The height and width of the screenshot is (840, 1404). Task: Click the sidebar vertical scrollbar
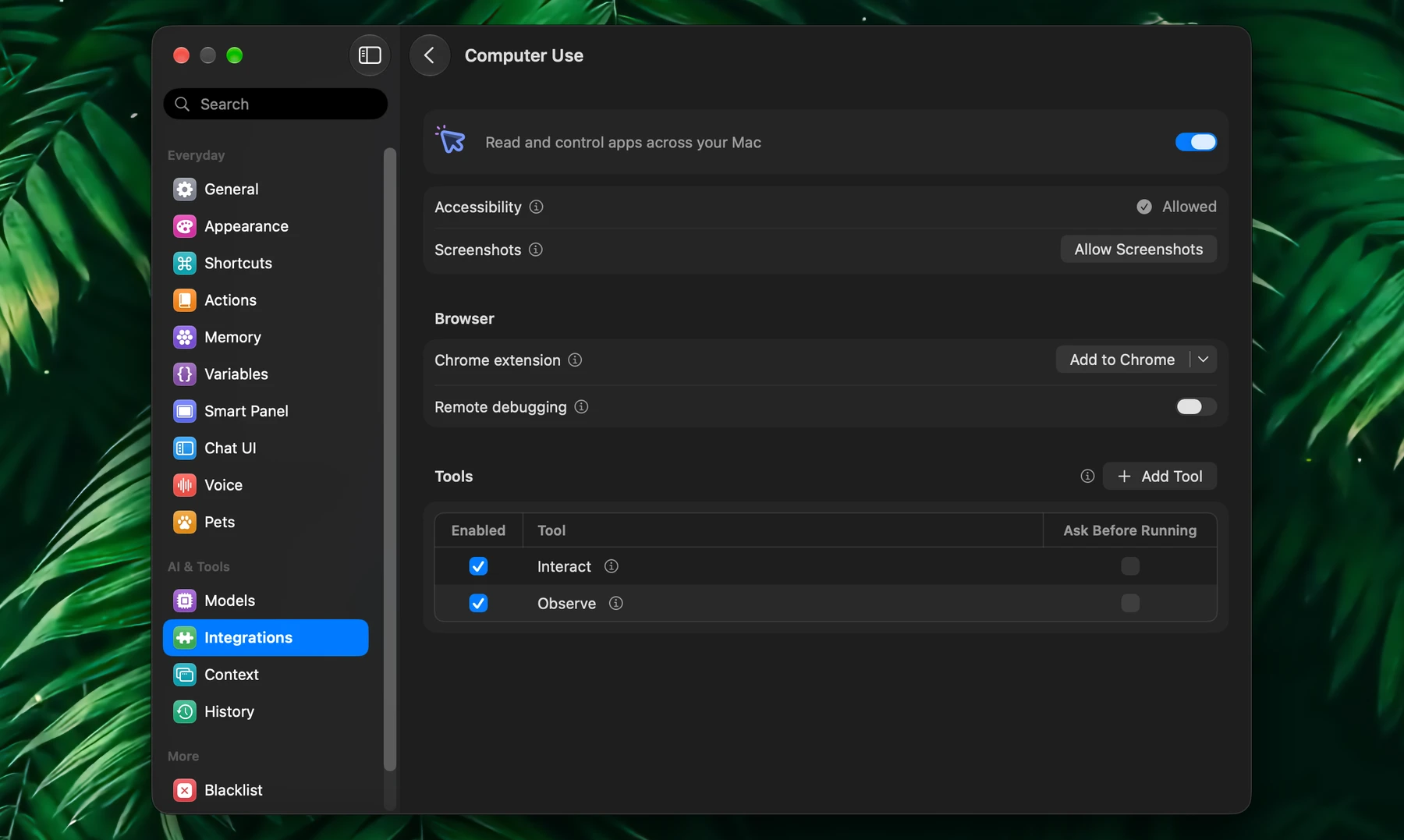coord(390,459)
